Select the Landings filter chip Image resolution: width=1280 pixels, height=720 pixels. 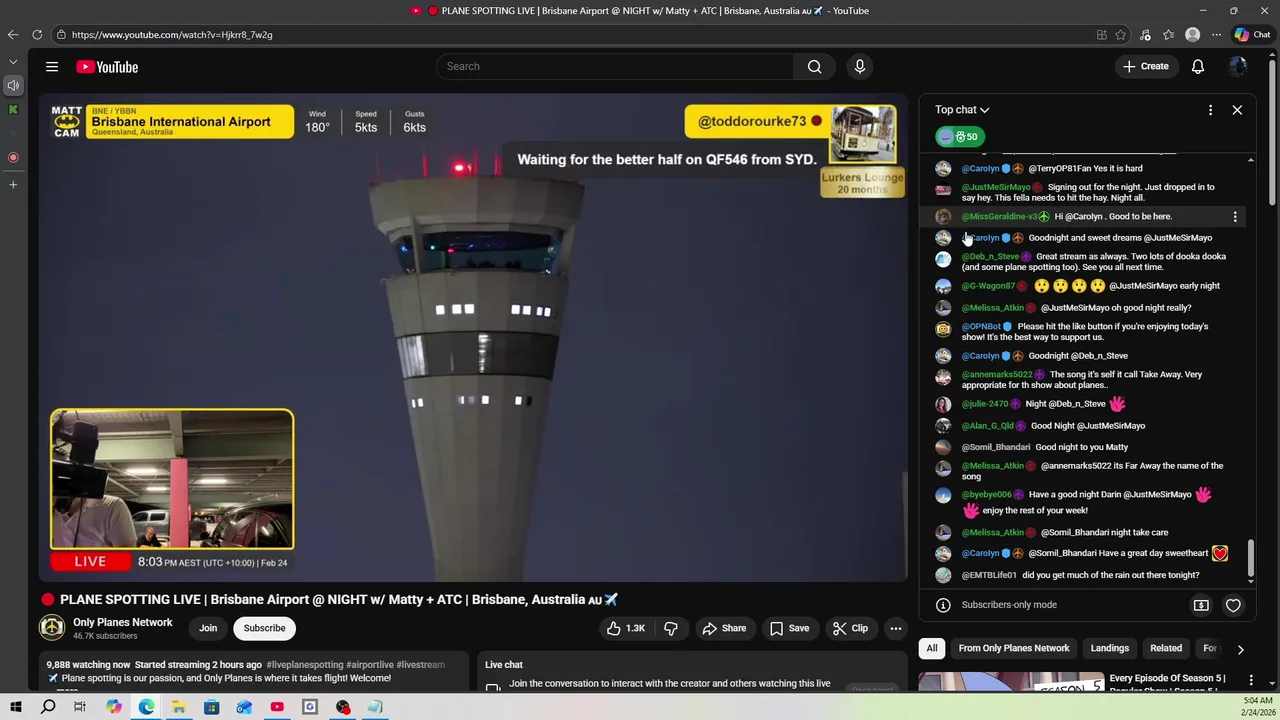pyautogui.click(x=1110, y=648)
